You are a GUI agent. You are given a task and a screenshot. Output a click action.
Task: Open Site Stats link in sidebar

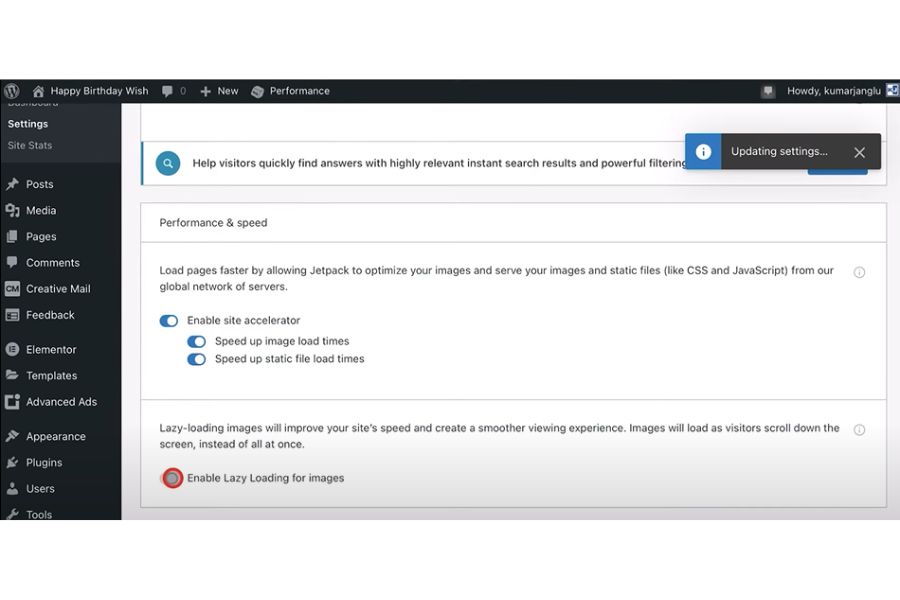pos(30,145)
